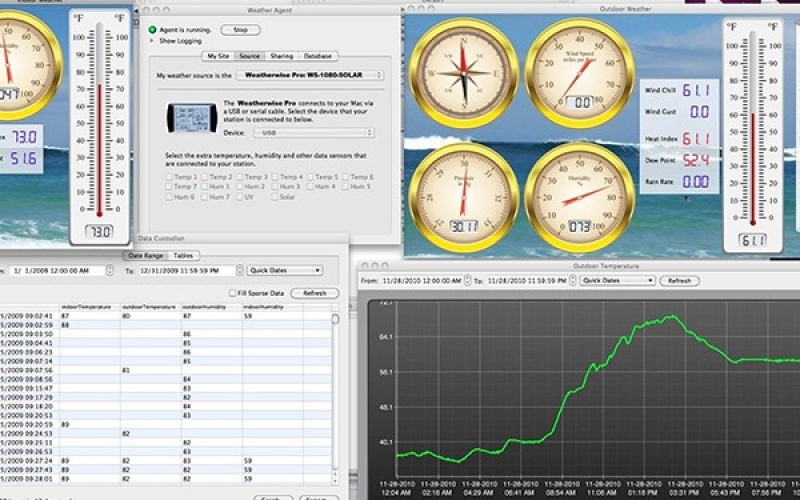Click the outdoor thermometer showing 61.1

753,130
